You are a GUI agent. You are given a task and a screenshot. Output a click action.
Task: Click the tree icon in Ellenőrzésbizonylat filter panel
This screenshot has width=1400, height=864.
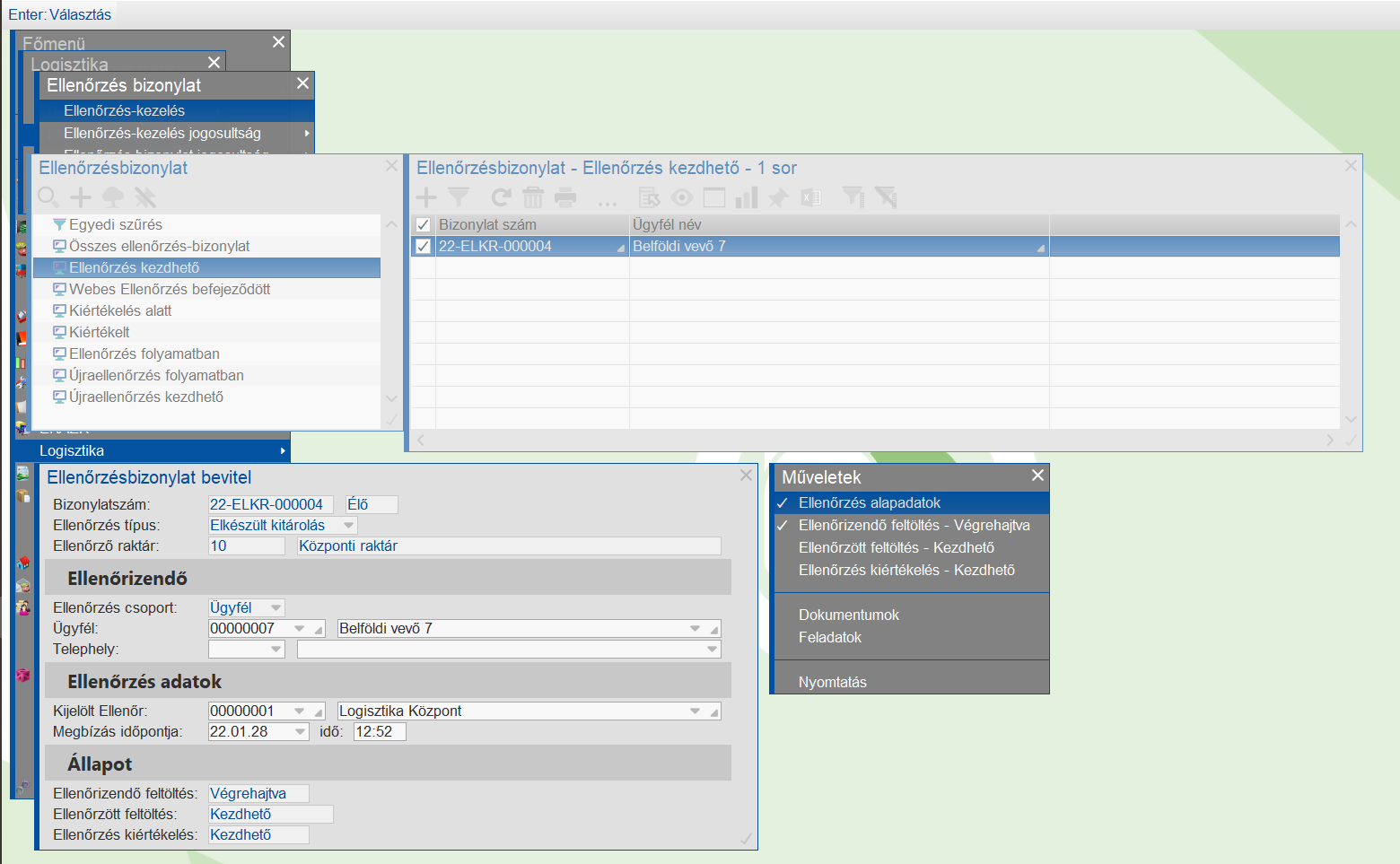coord(113,197)
